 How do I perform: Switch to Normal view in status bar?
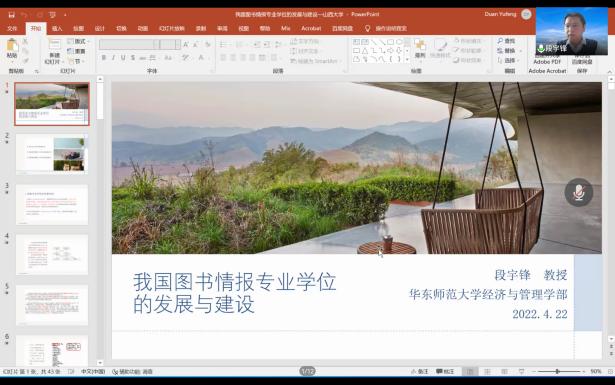click(x=469, y=371)
